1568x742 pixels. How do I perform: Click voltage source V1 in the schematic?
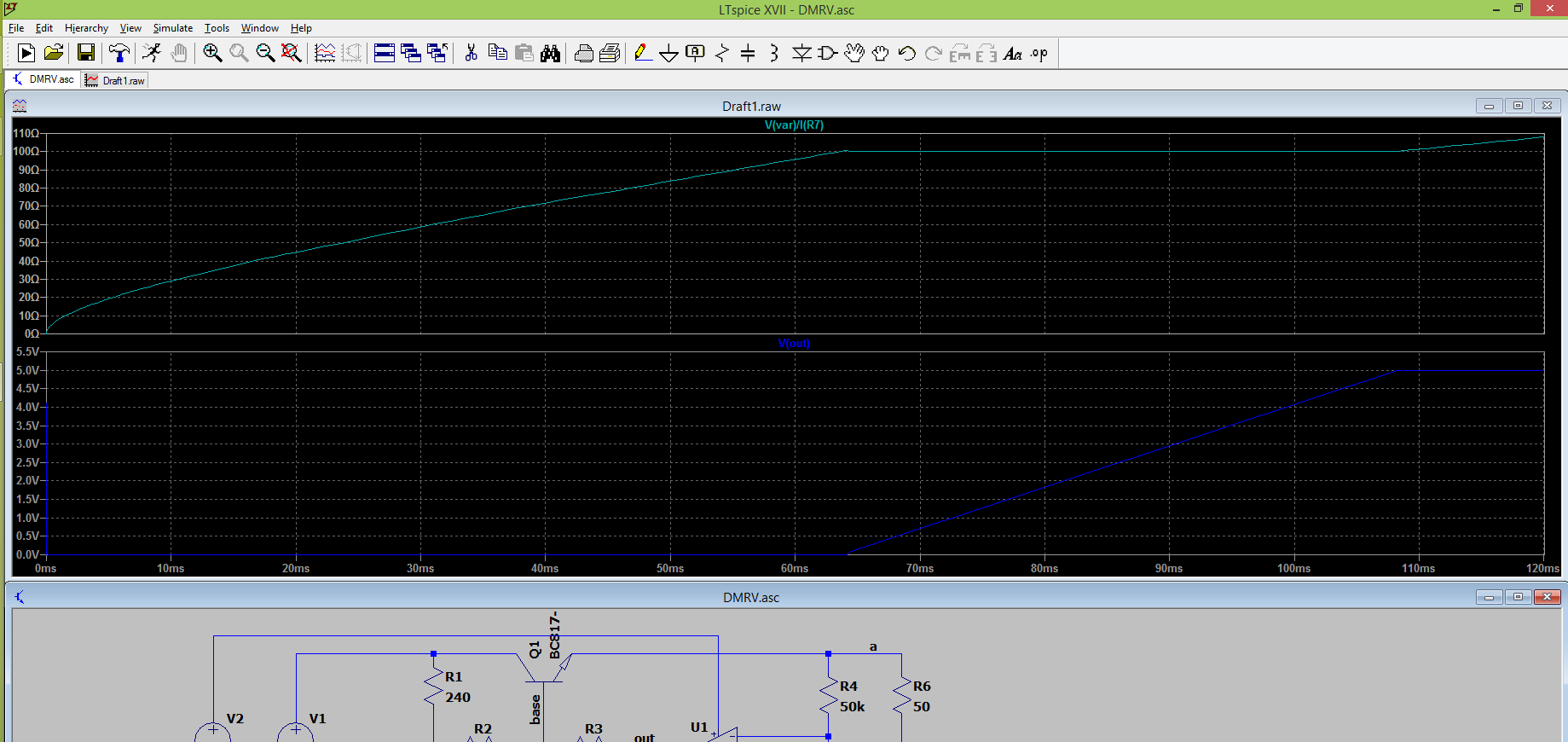pyautogui.click(x=296, y=732)
